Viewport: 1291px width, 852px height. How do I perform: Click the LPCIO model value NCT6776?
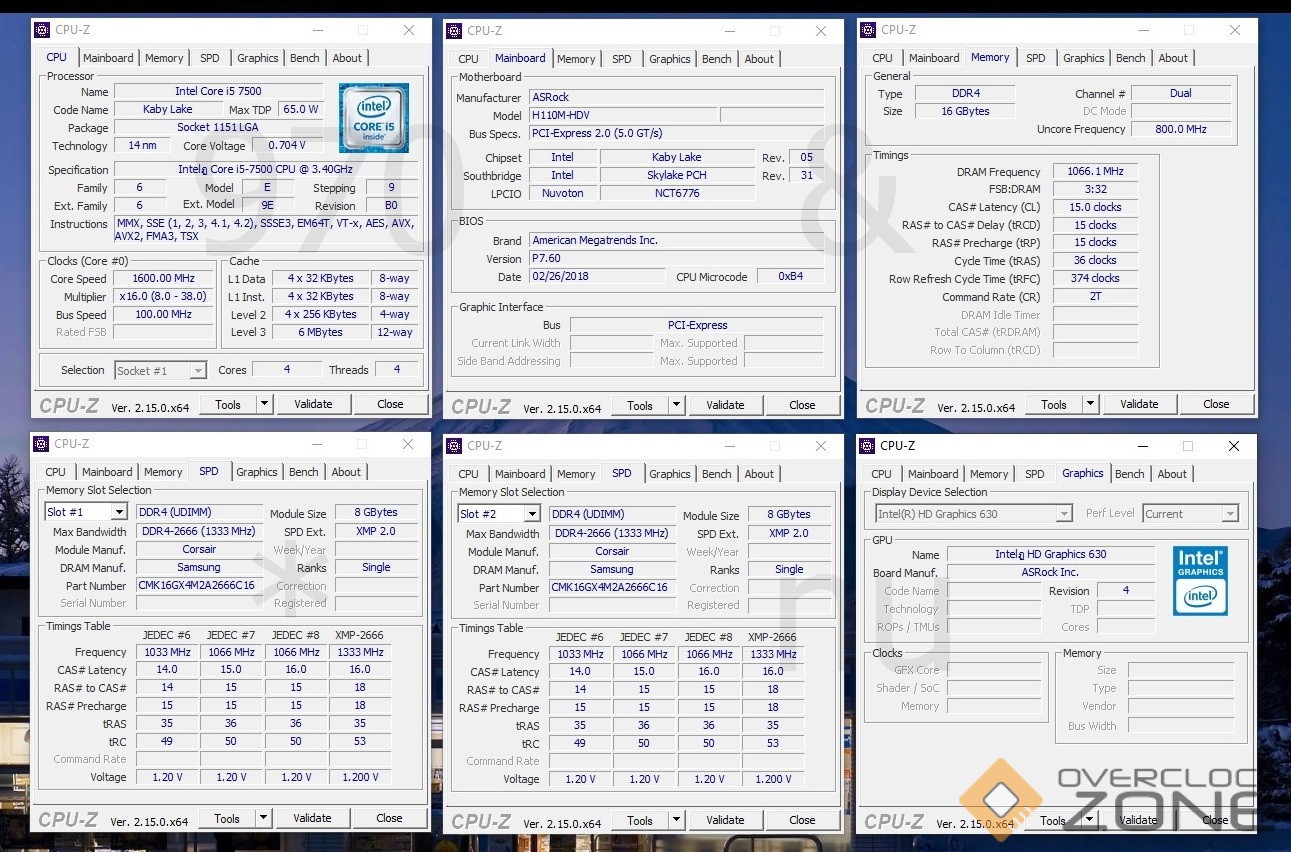click(x=677, y=193)
